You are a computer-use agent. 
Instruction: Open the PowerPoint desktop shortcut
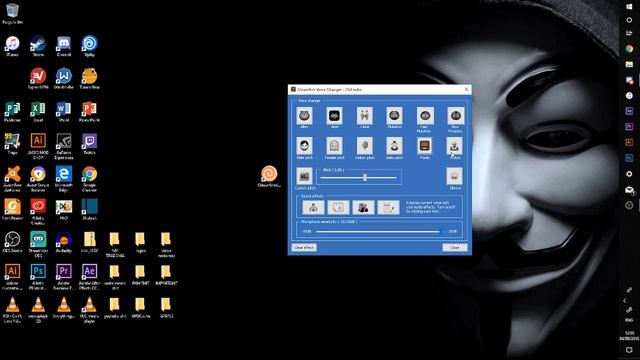pos(89,111)
